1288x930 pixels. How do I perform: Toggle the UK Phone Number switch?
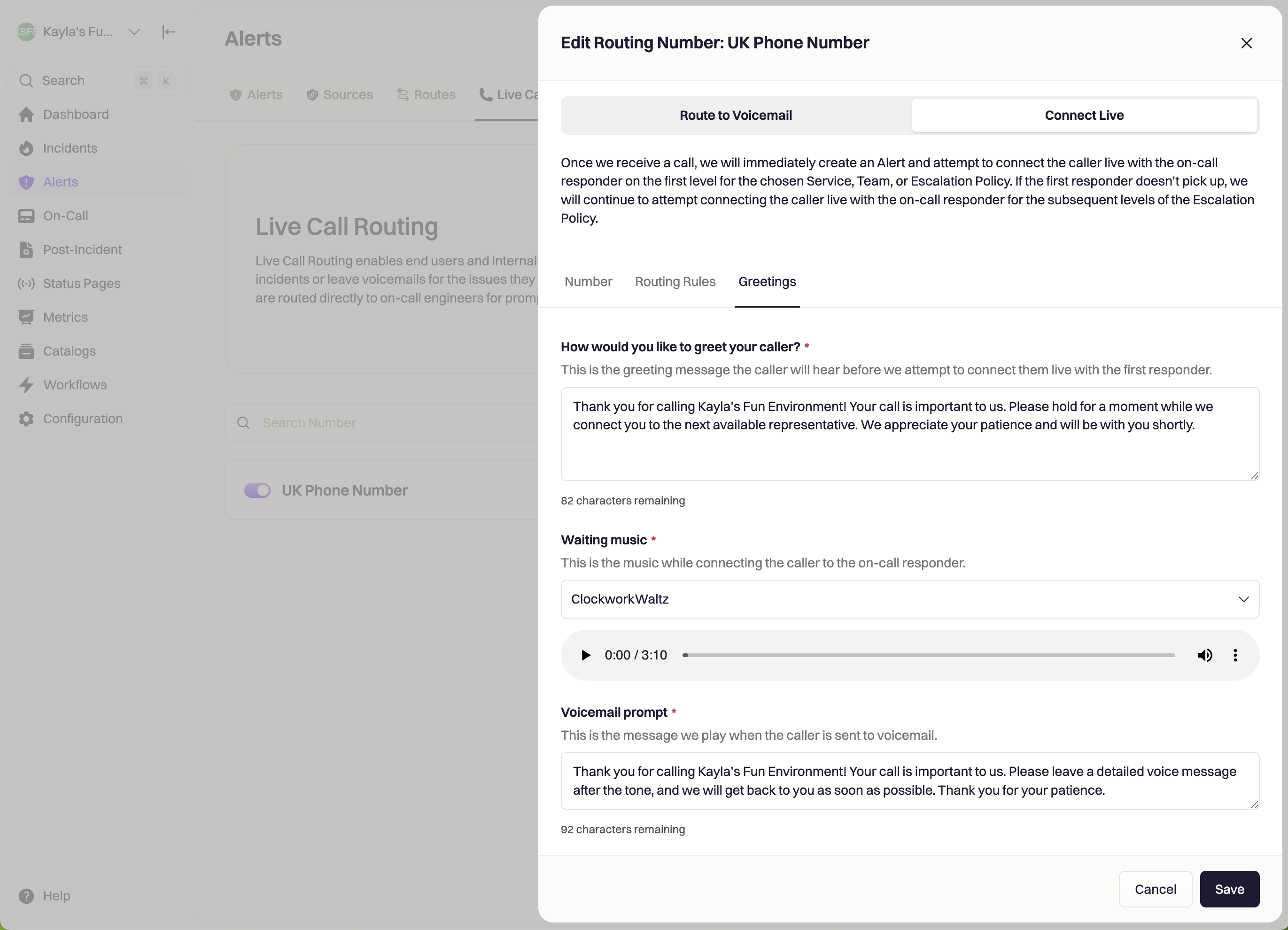click(257, 490)
